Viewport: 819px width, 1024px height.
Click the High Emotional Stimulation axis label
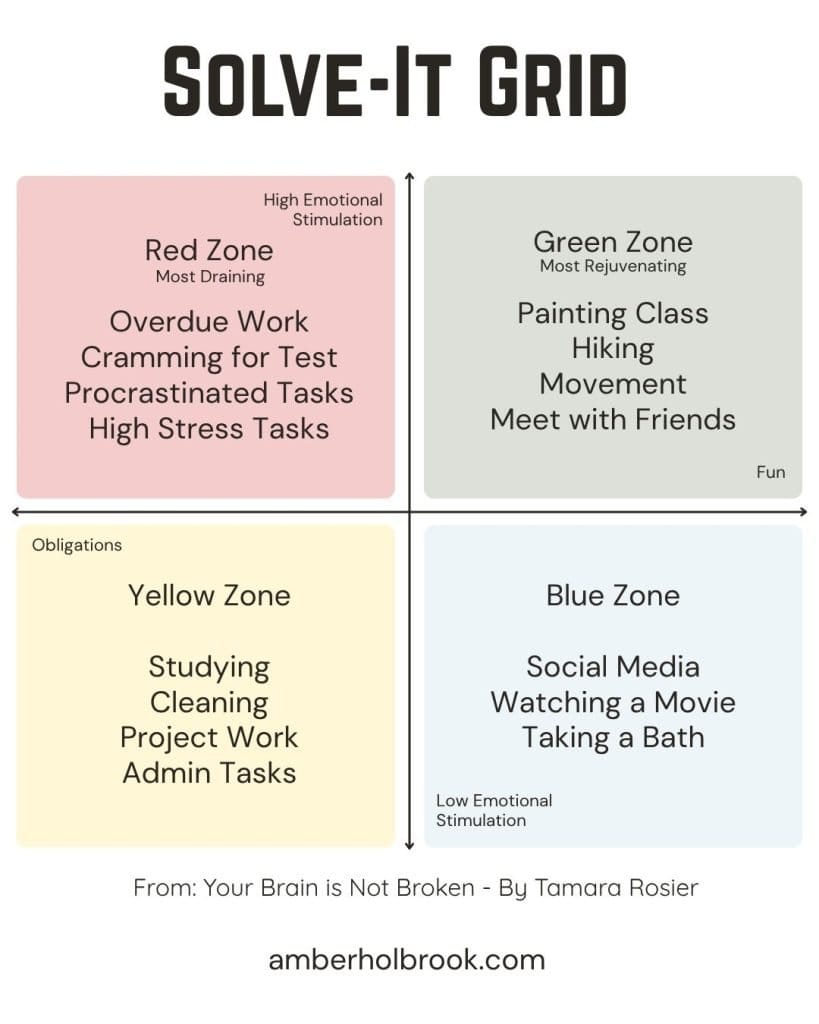[323, 210]
